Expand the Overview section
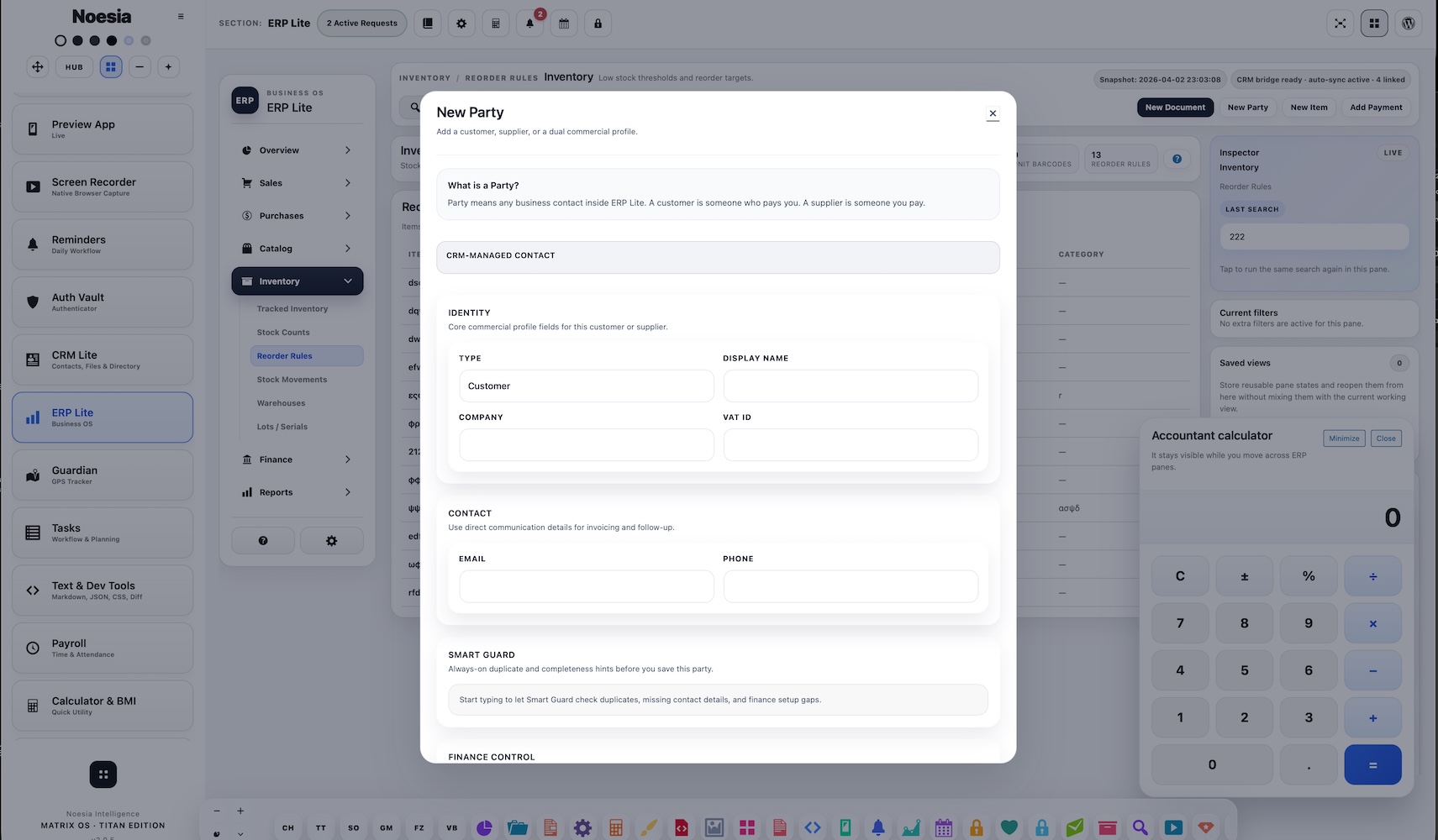 click(298, 150)
